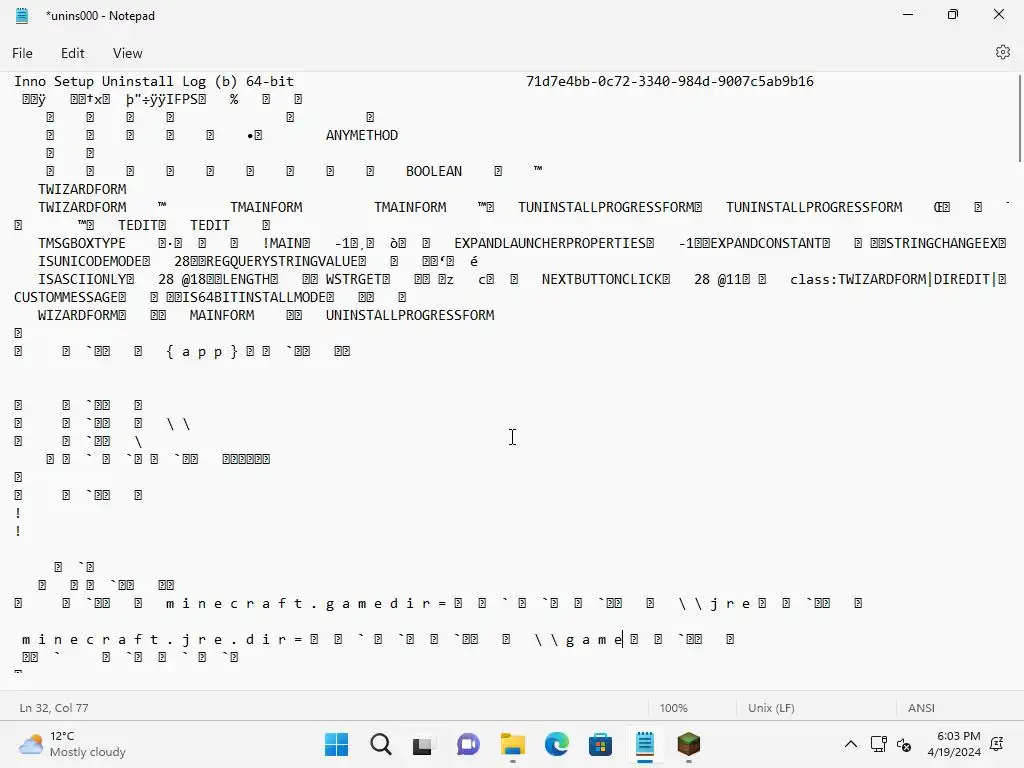Open Task View on taskbar
The image size is (1024, 768).
pyautogui.click(x=424, y=744)
